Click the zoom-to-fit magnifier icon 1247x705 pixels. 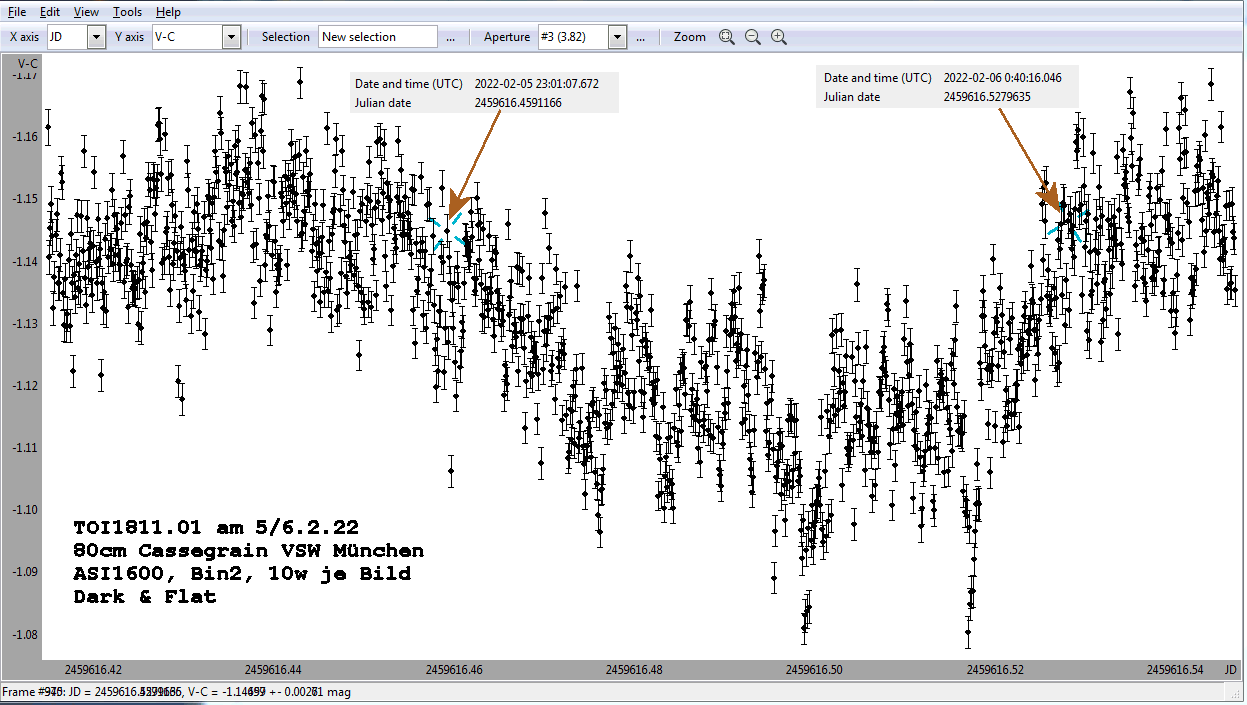pyautogui.click(x=727, y=37)
